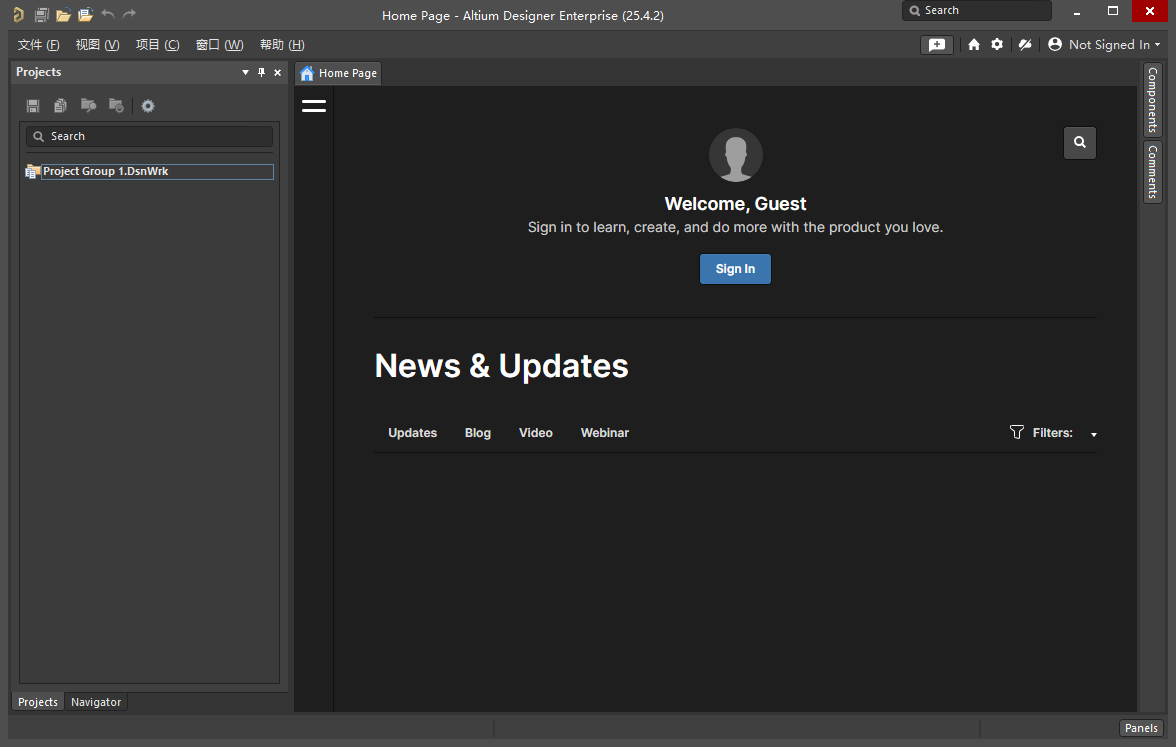
Task: Open a document via folder icon
Action: pyautogui.click(x=64, y=14)
